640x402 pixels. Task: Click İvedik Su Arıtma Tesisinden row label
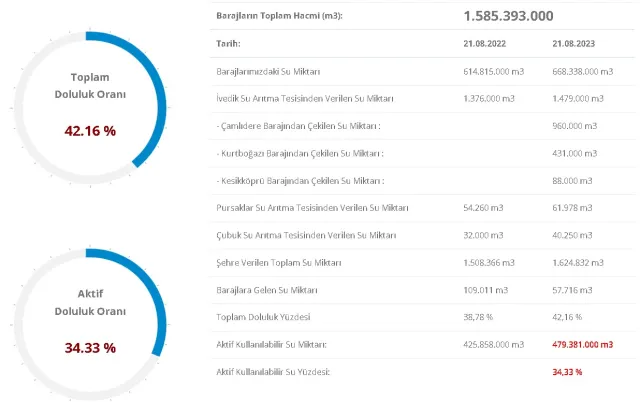click(x=305, y=98)
